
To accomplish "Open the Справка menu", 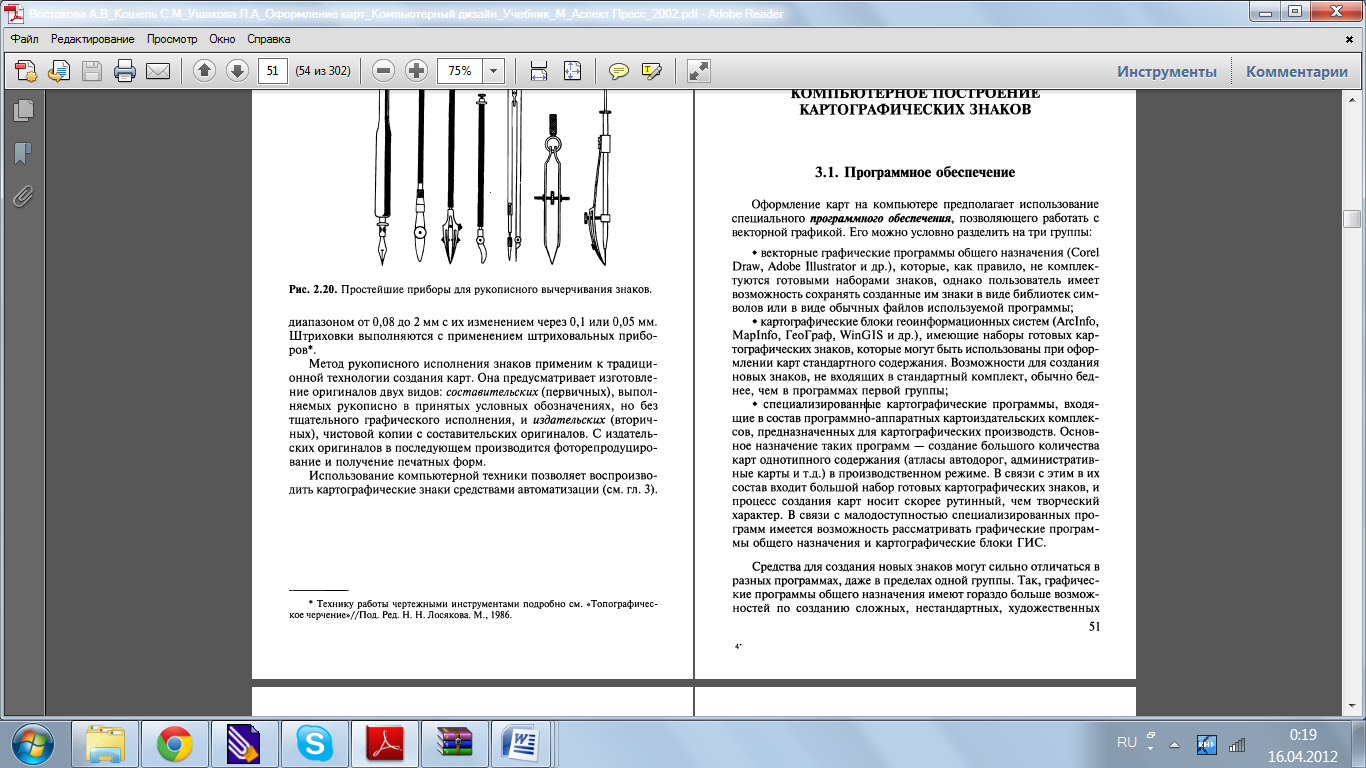I will [269, 39].
